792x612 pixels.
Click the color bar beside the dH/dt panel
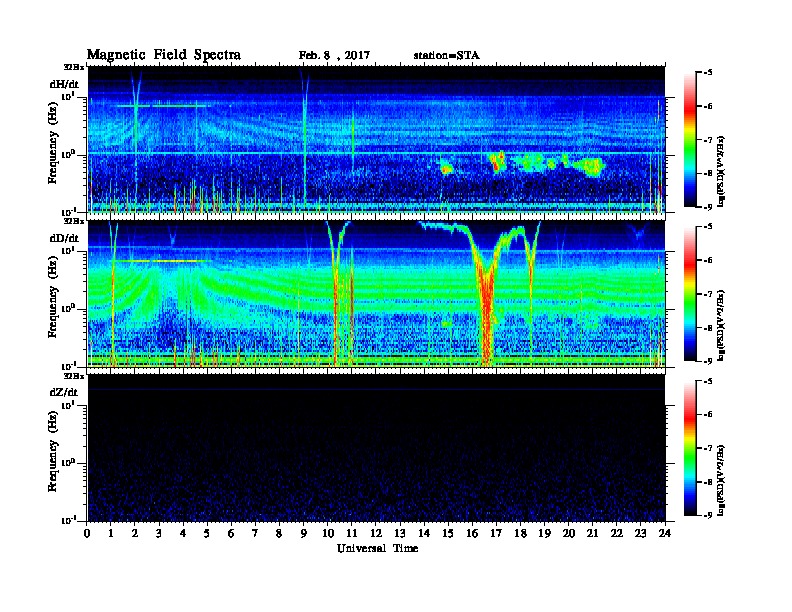coord(690,140)
